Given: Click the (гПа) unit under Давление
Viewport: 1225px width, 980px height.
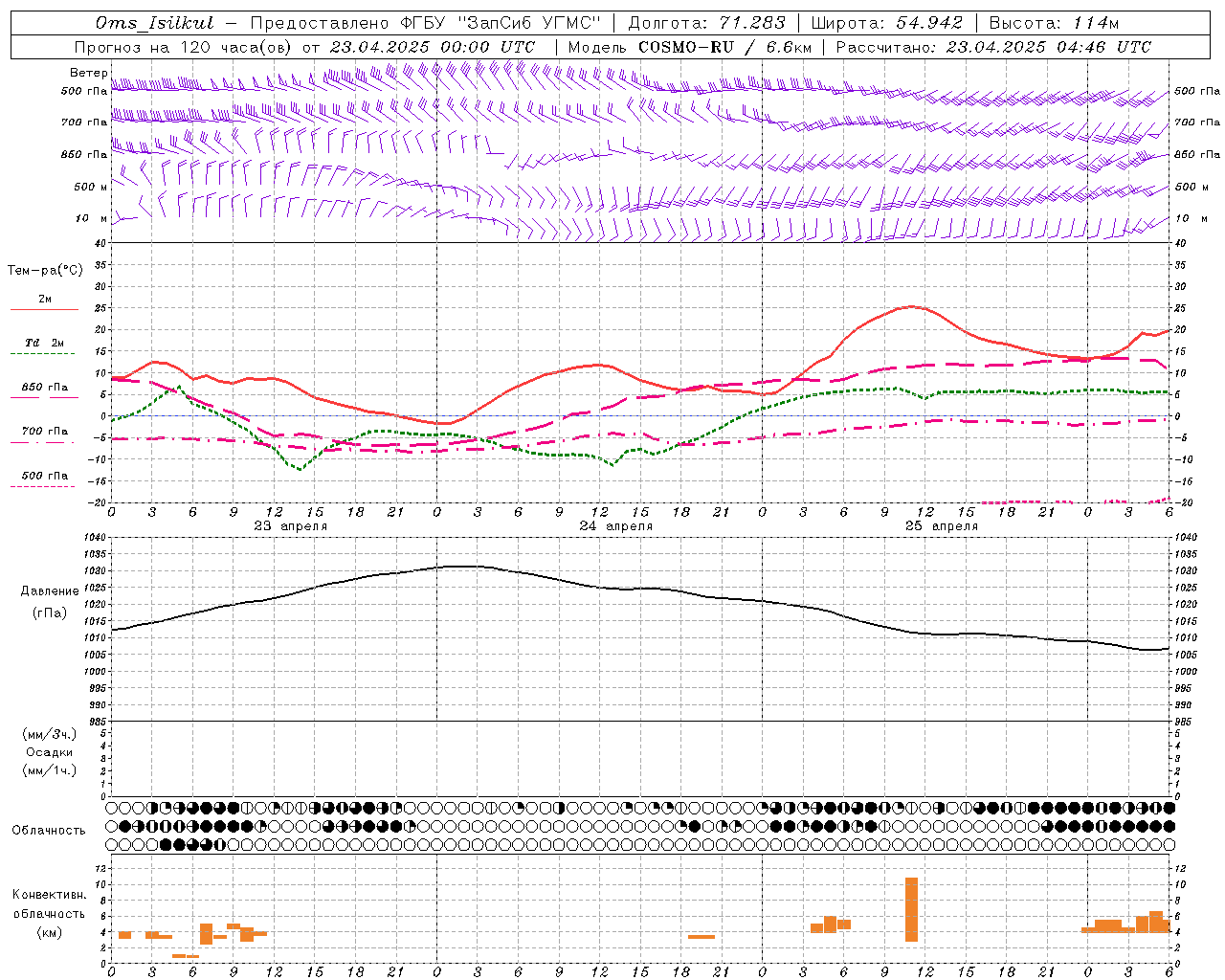Looking at the screenshot, I should click(50, 612).
